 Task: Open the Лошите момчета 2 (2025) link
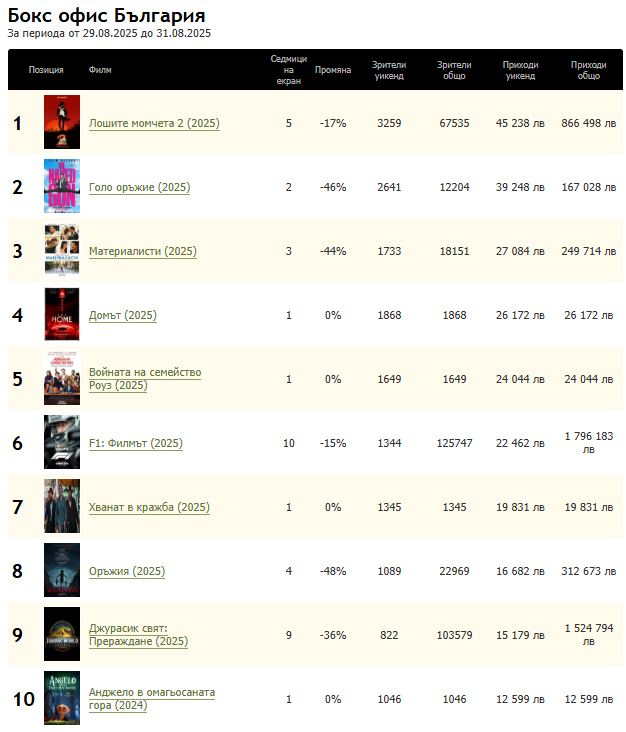pyautogui.click(x=154, y=124)
